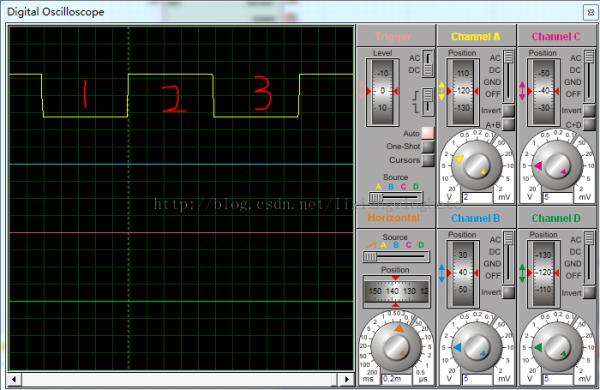Toggle the C+D button on Channel C
The width and height of the screenshot is (600, 390).
[589, 124]
